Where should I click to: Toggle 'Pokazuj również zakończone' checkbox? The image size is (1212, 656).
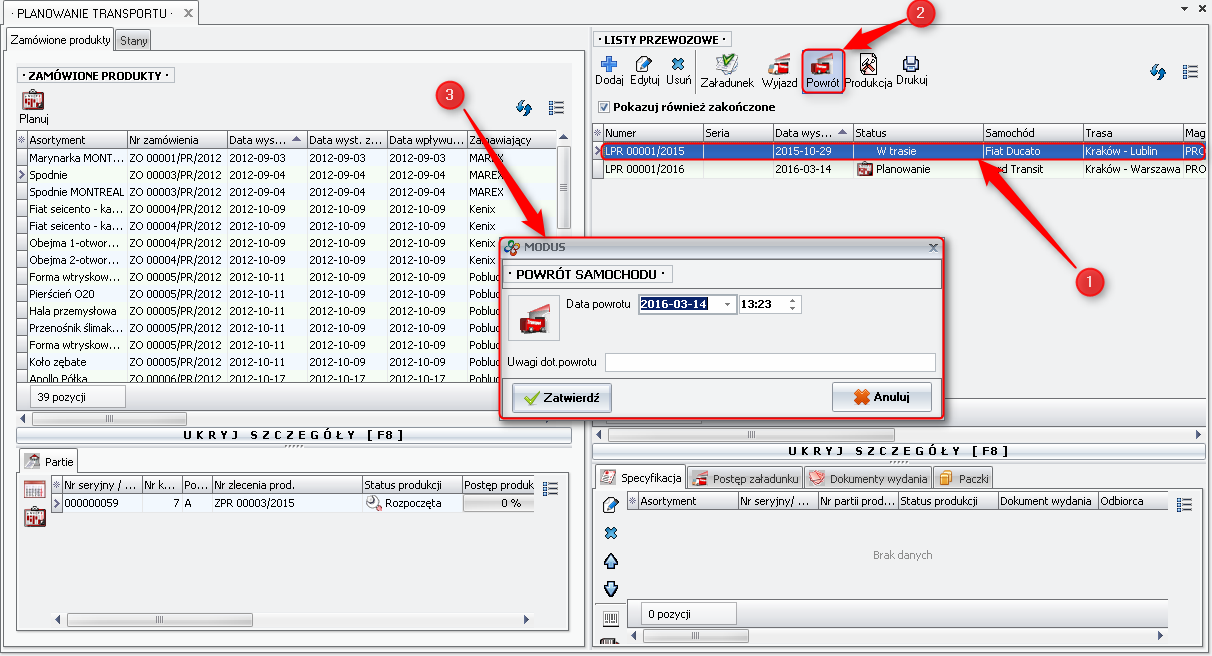603,107
